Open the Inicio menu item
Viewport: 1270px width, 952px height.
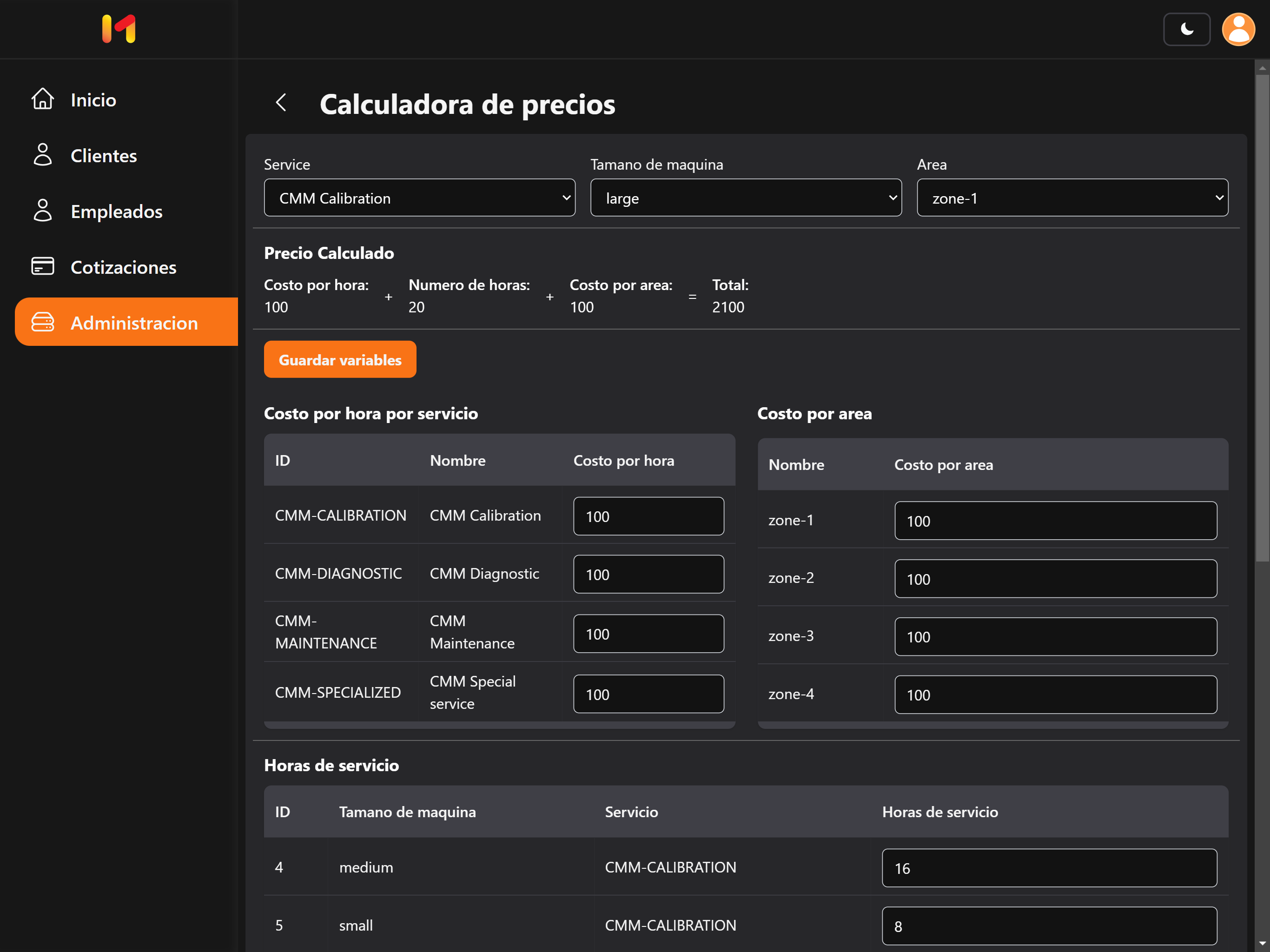(x=126, y=99)
